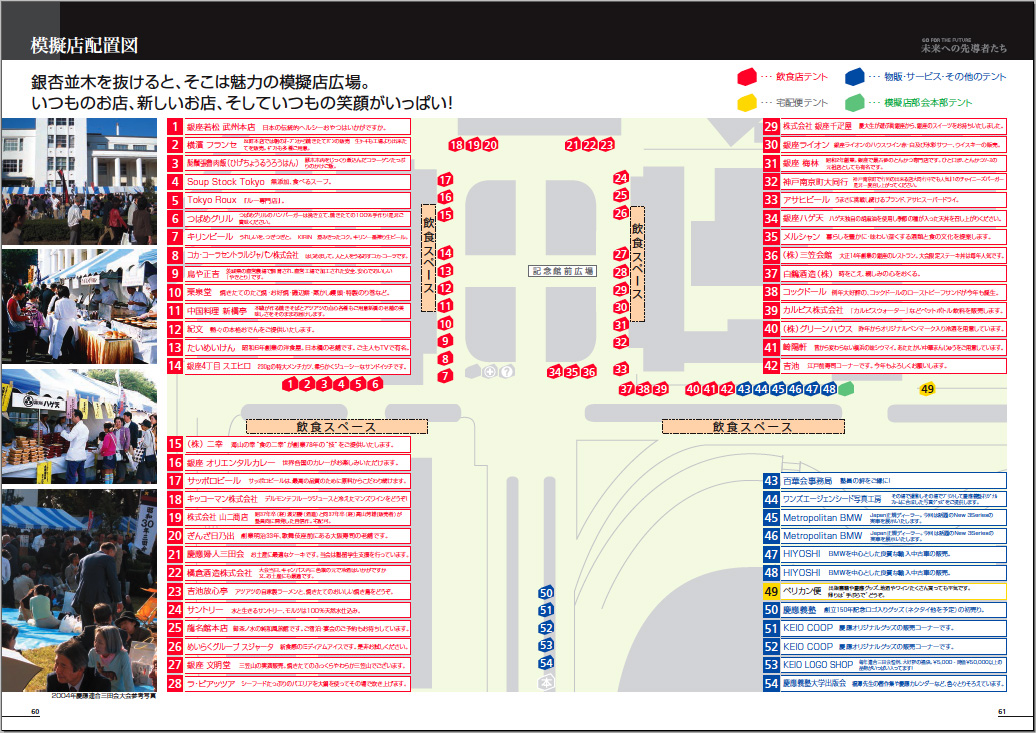This screenshot has height=733, width=1036.
Task: Click hexagon marker 1 on the map
Action: pos(289,384)
